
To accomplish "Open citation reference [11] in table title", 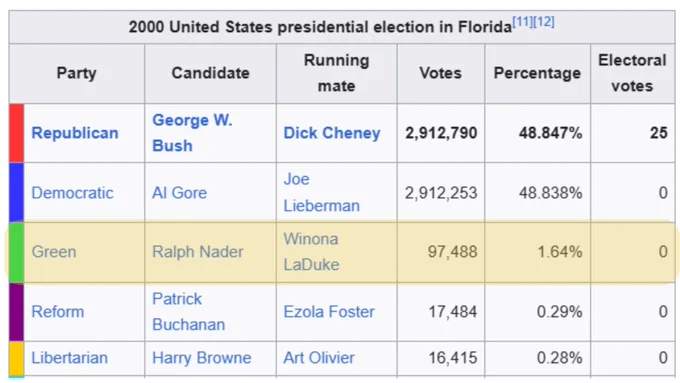I will pos(523,22).
